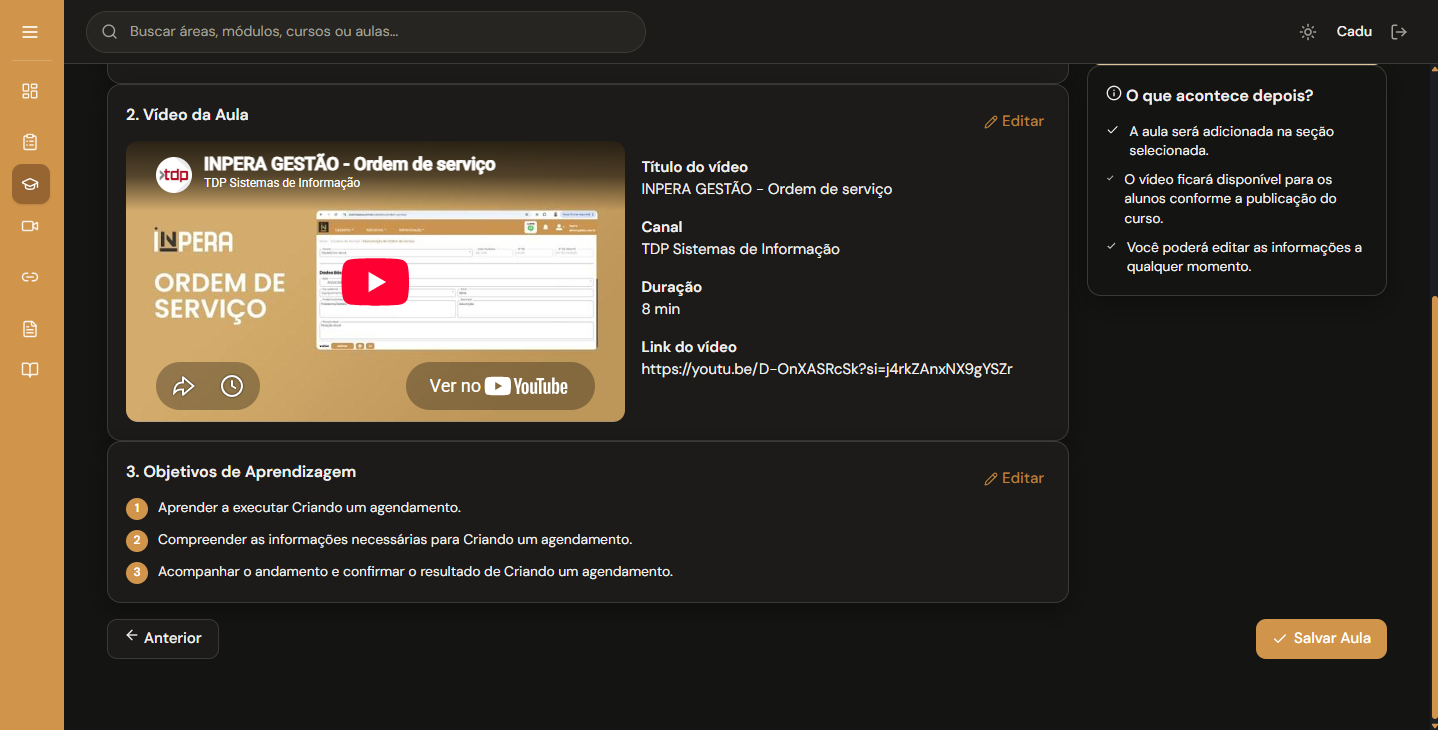Open the video camera icon in sidebar

pyautogui.click(x=30, y=226)
